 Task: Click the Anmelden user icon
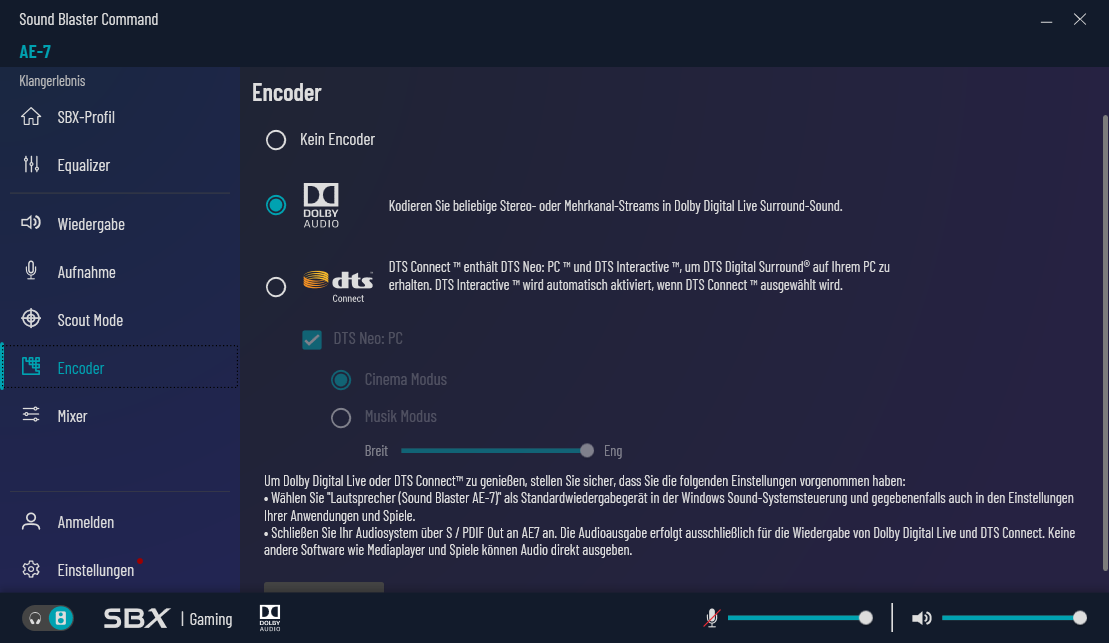tap(31, 521)
